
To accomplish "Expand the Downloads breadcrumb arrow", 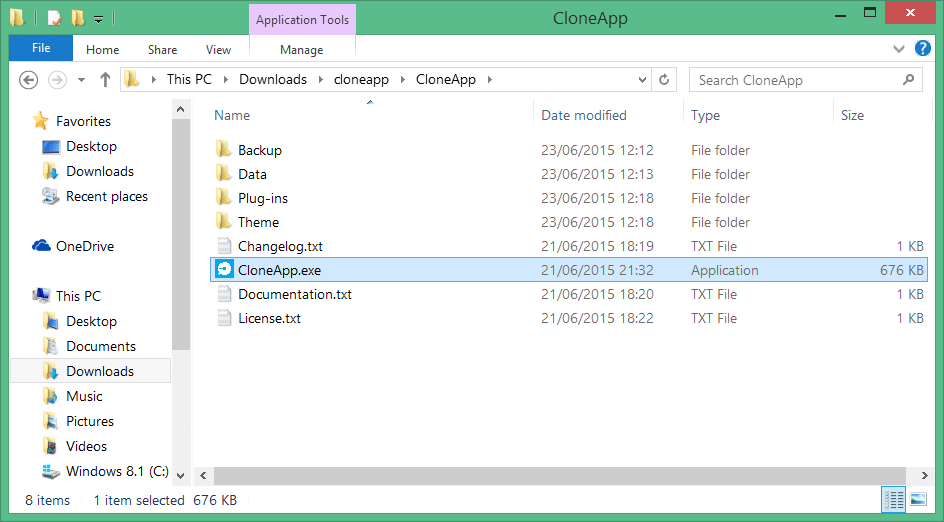I will (320, 79).
